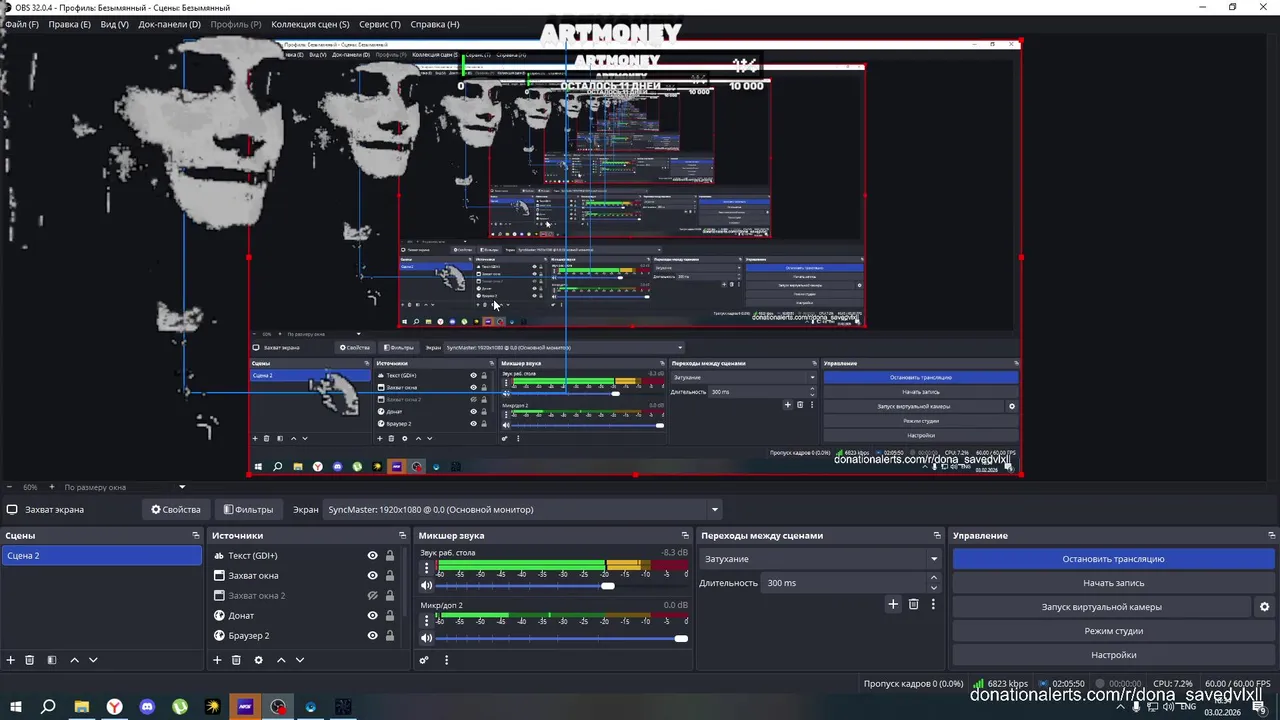Click the Остановить трансляцию button
This screenshot has width=1280, height=720.
(x=1113, y=559)
